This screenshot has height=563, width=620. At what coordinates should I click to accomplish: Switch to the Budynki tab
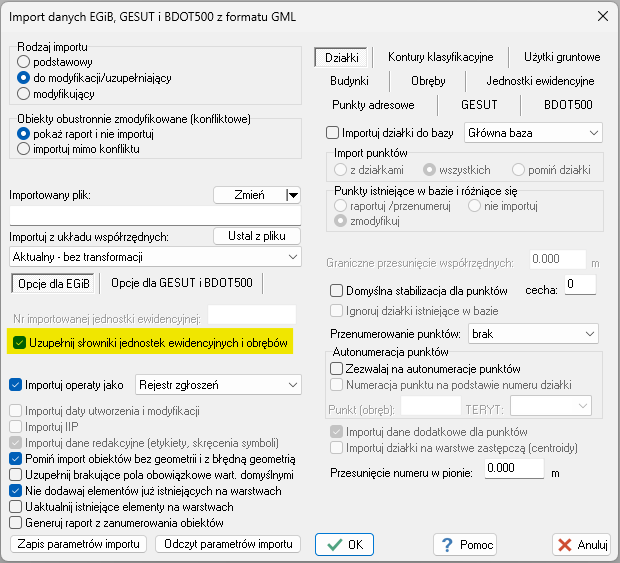(x=349, y=81)
